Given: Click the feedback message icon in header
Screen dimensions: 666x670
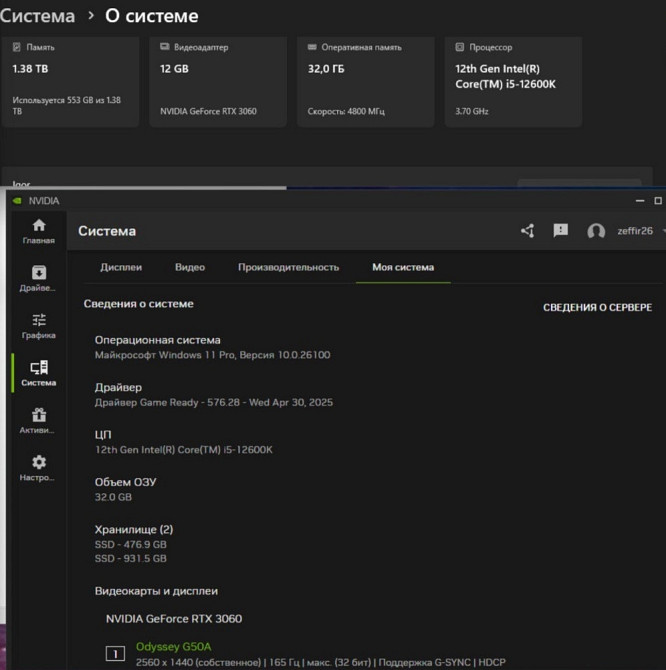Looking at the screenshot, I should pyautogui.click(x=560, y=231).
